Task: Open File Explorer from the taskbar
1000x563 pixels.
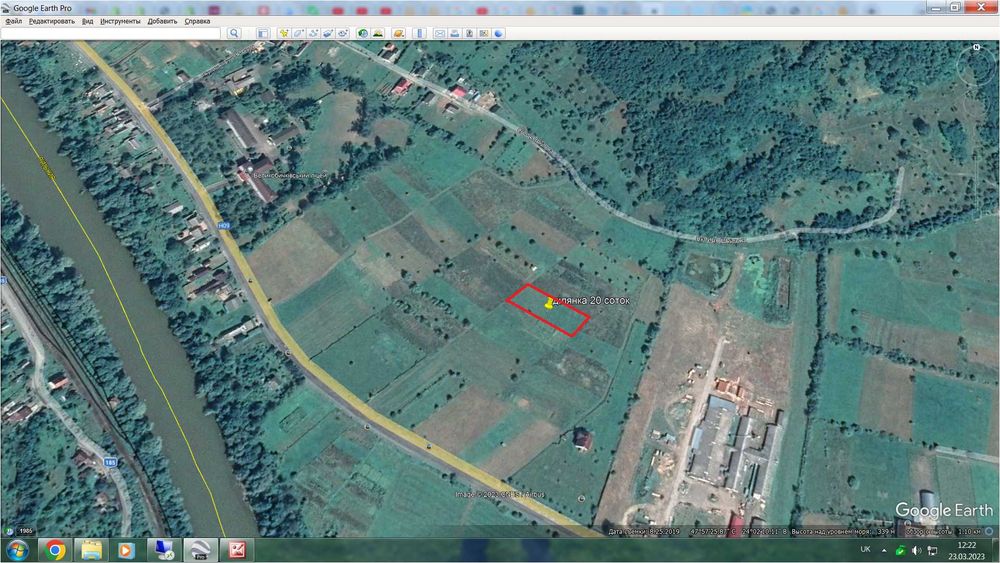Action: (x=91, y=550)
